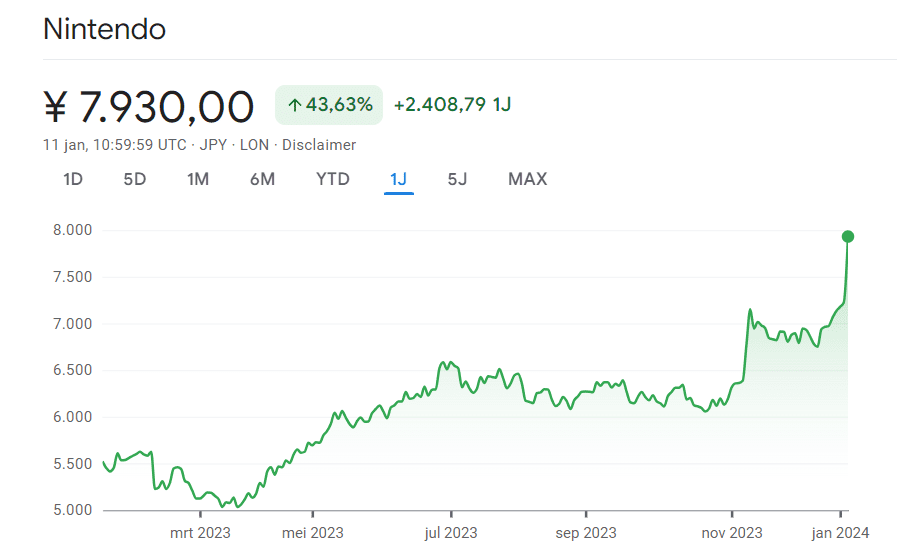The height and width of the screenshot is (557, 897).
Task: Click the 6.000 y-axis label
Action: tap(72, 417)
